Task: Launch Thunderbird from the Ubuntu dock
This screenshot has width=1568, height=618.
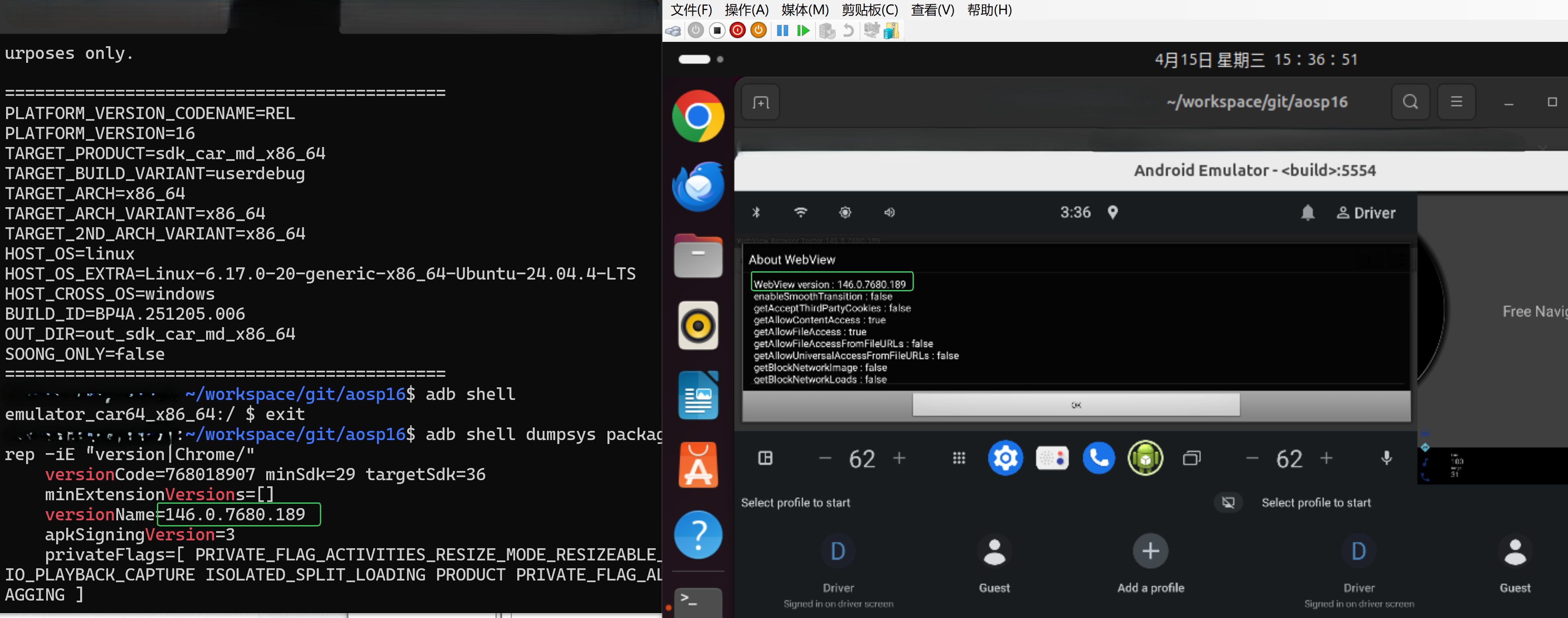Action: click(x=698, y=186)
